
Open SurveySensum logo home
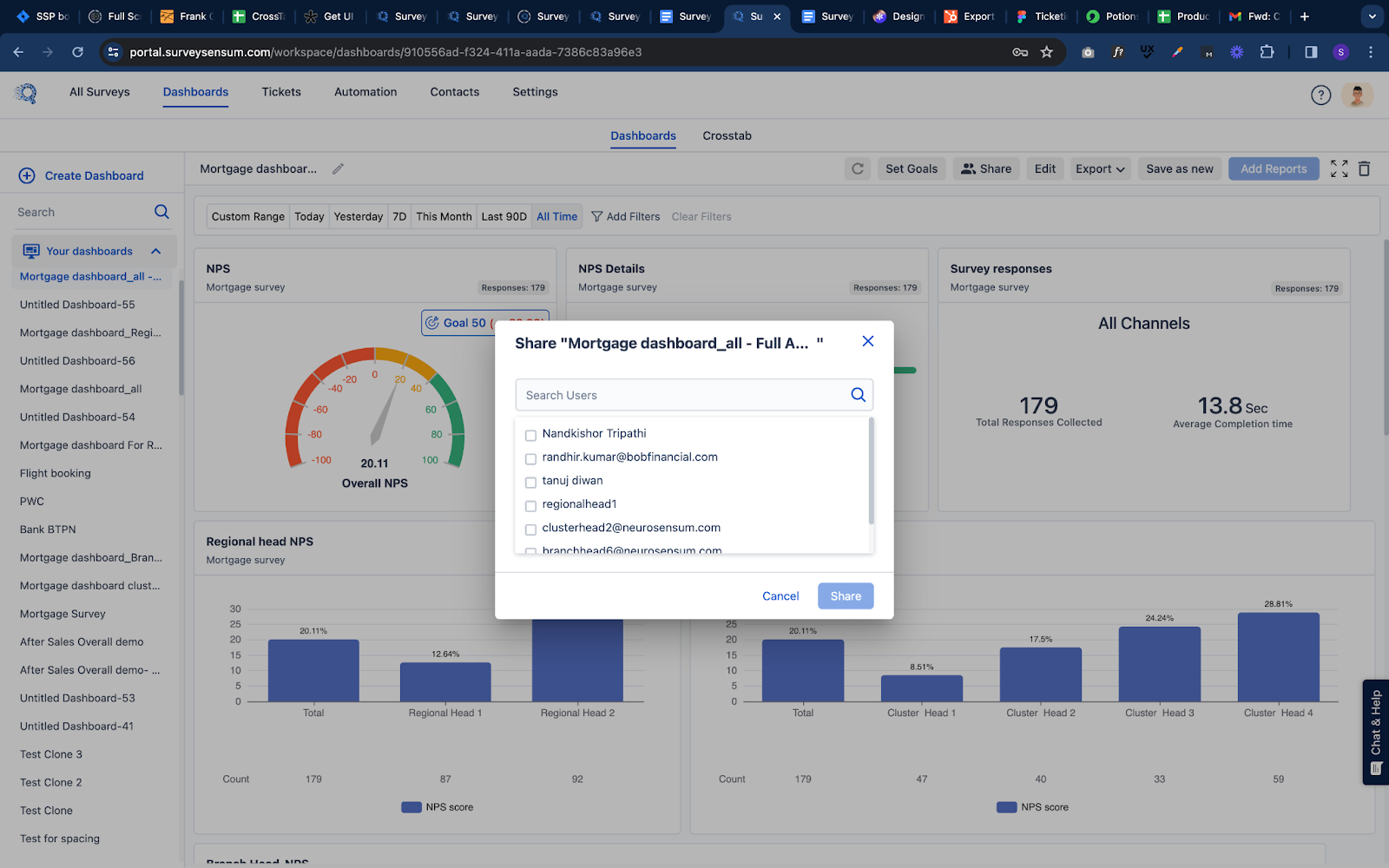[x=26, y=93]
